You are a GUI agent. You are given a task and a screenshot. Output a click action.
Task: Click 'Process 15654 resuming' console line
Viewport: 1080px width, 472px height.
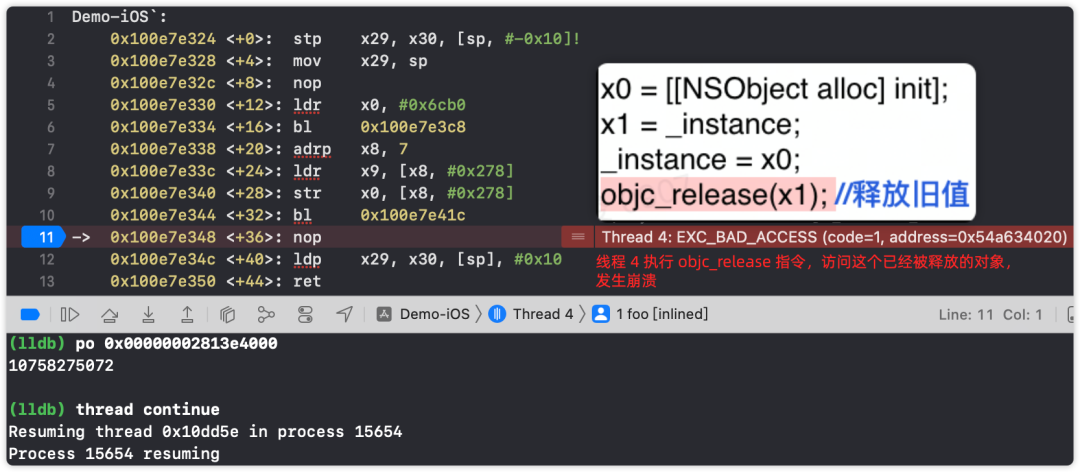point(114,454)
